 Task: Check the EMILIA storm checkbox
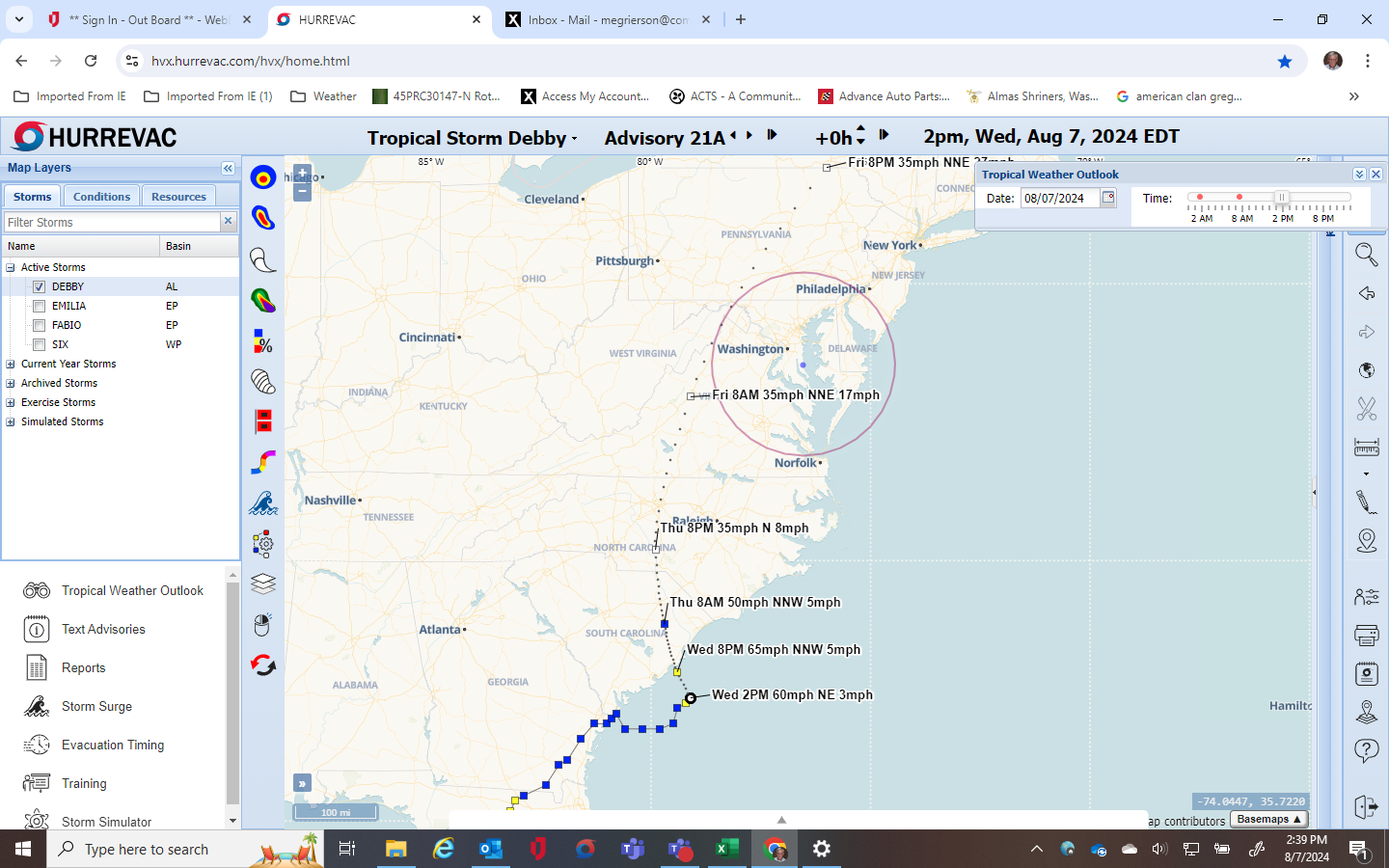pyautogui.click(x=39, y=306)
